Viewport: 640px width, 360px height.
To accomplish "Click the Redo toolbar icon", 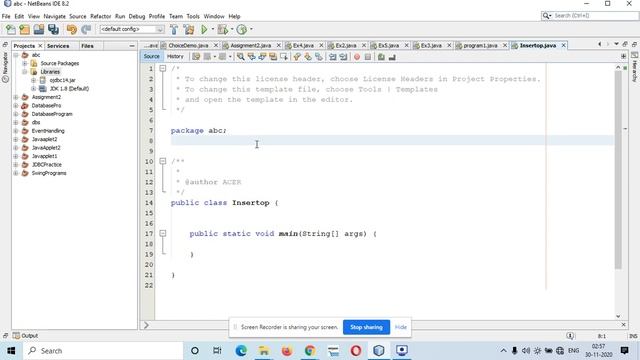I will click(x=86, y=29).
